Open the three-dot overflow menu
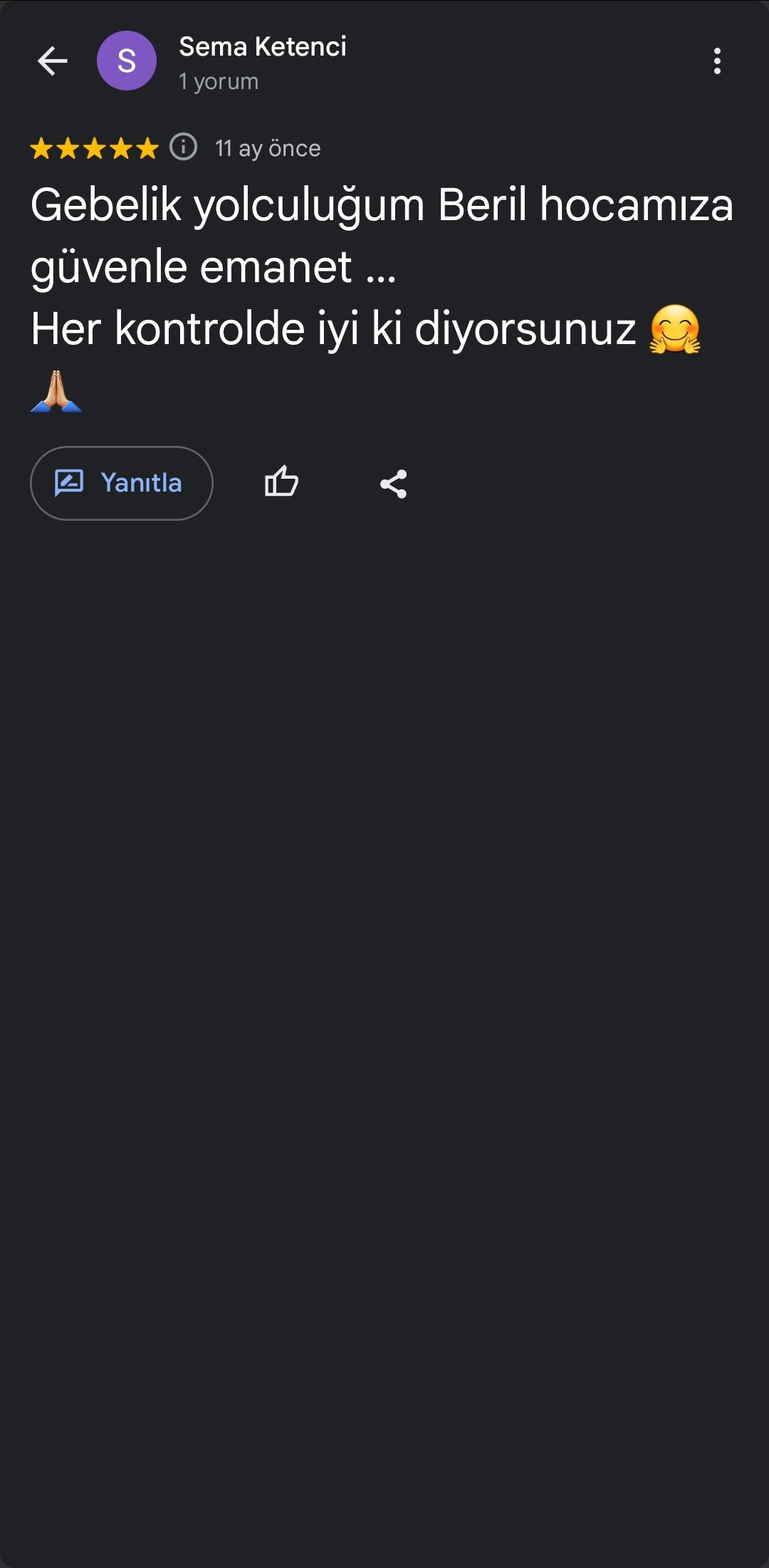This screenshot has width=769, height=1568. point(717,61)
